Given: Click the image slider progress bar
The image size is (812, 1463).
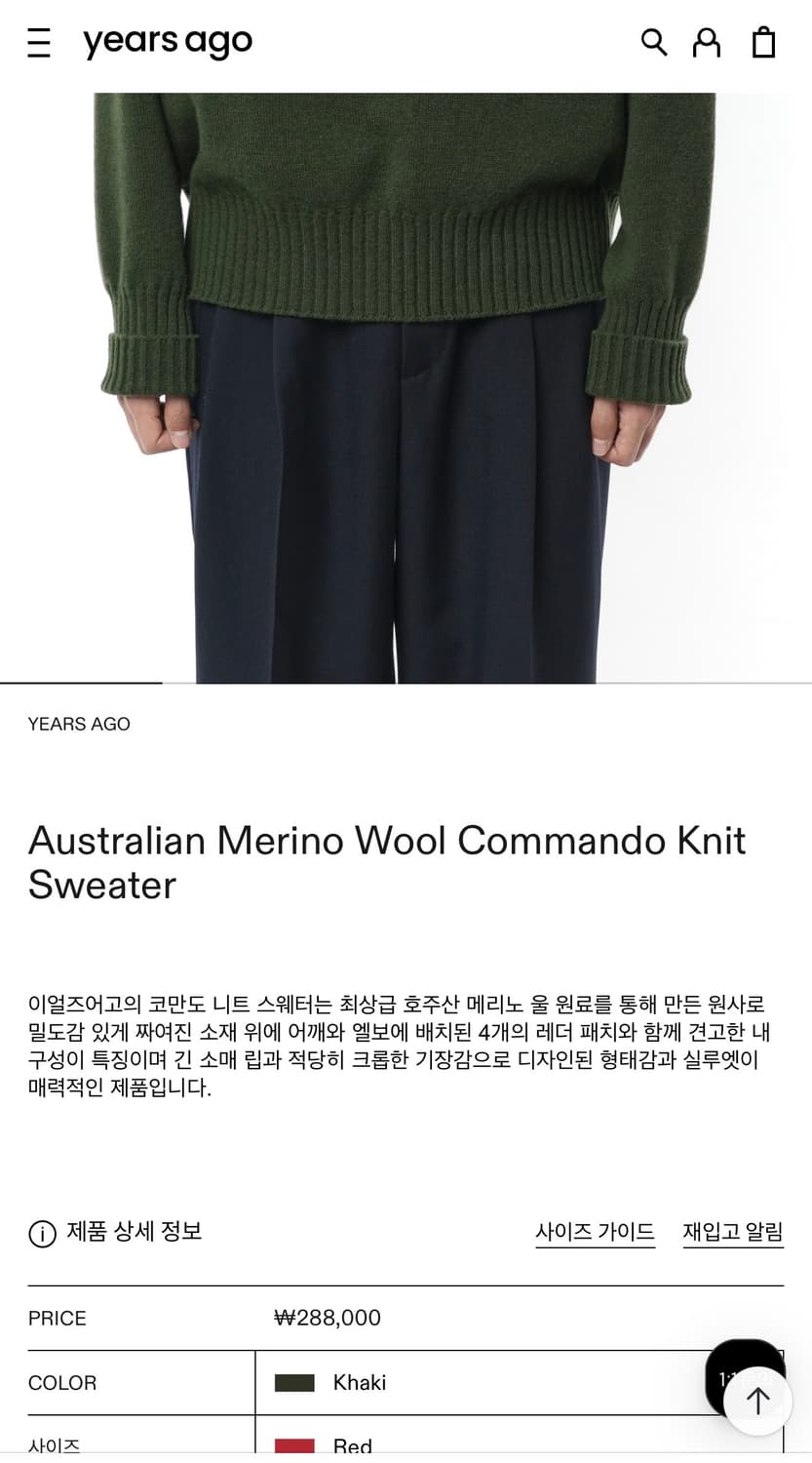Looking at the screenshot, I should tap(406, 683).
